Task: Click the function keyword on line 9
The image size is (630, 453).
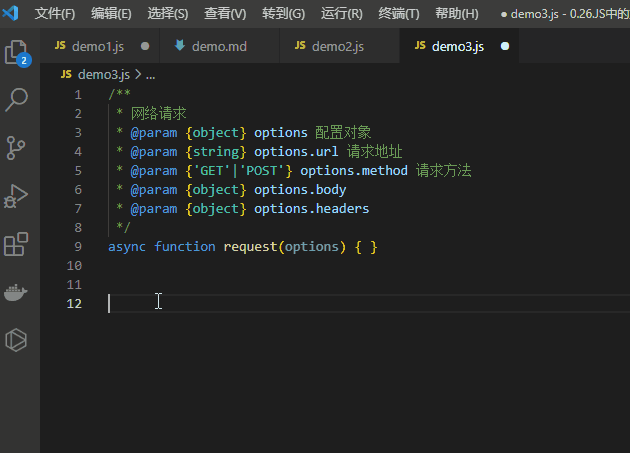Action: pos(185,246)
